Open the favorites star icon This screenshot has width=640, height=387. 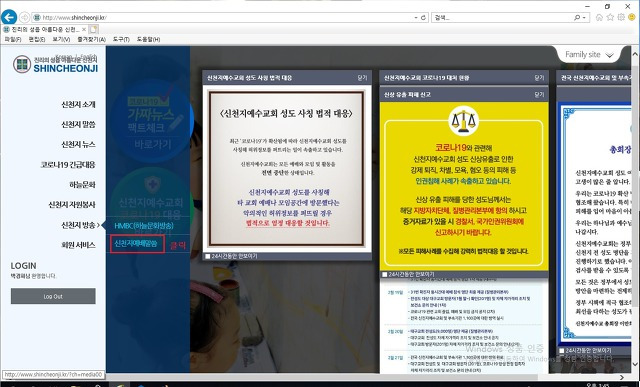pos(610,17)
